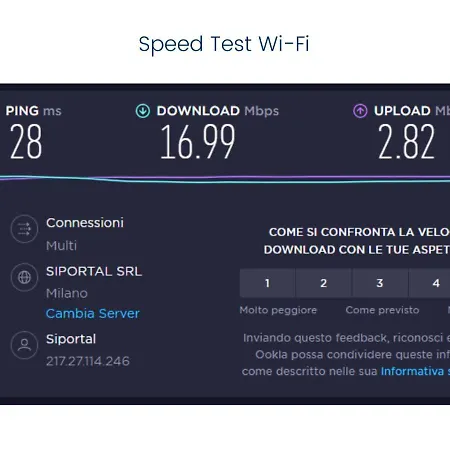Select rating 1 Molto peggiore
The width and height of the screenshot is (450, 450).
pos(267,283)
